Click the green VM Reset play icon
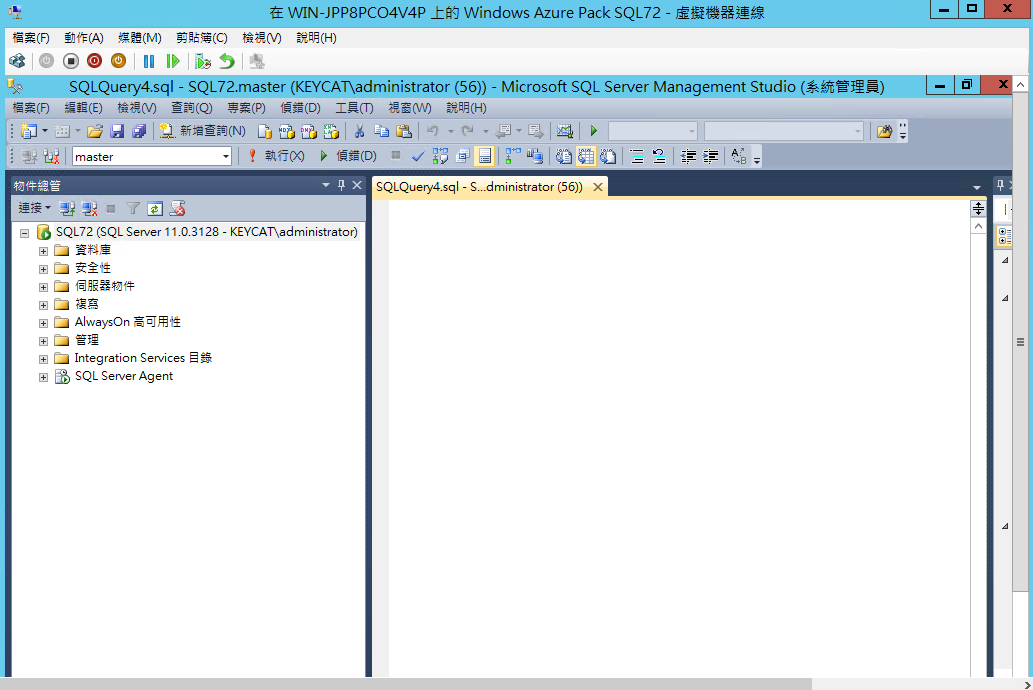 [173, 61]
